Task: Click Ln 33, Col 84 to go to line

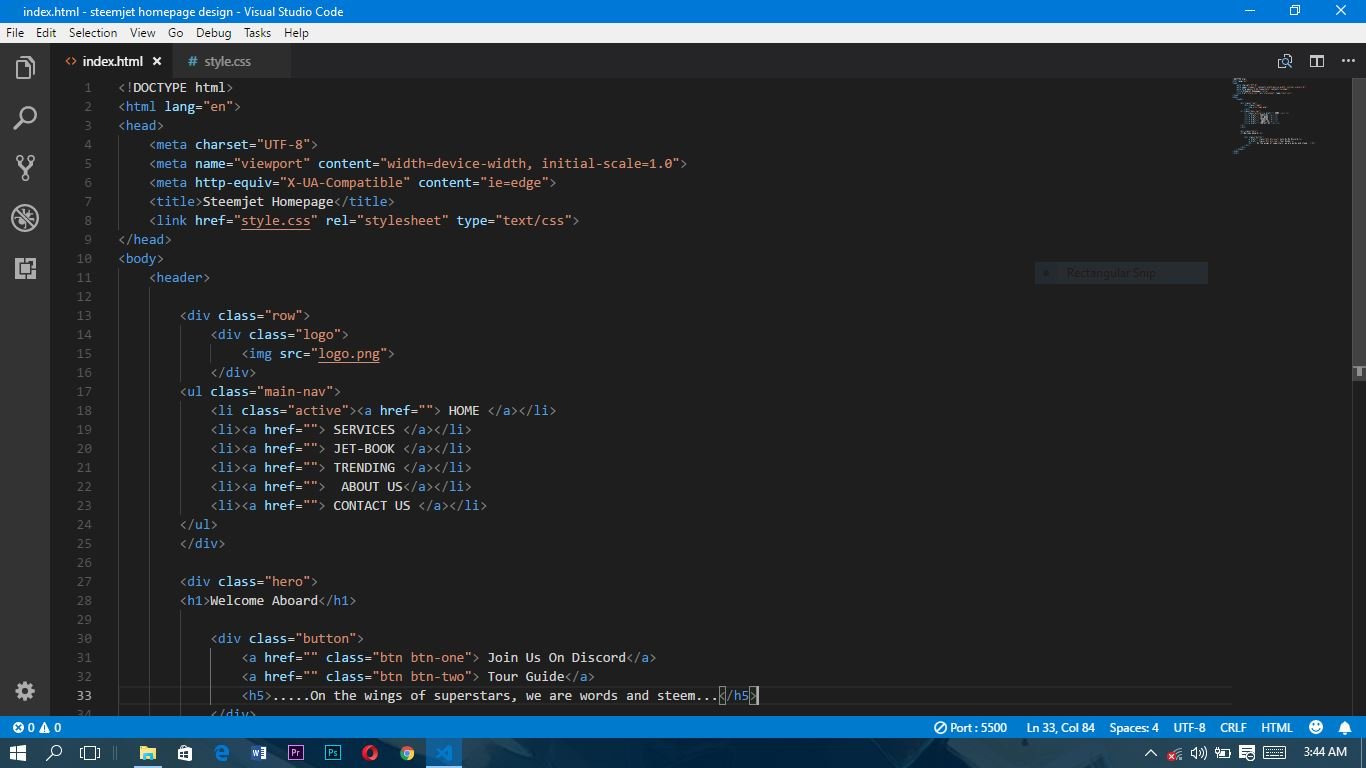Action: (x=1060, y=728)
